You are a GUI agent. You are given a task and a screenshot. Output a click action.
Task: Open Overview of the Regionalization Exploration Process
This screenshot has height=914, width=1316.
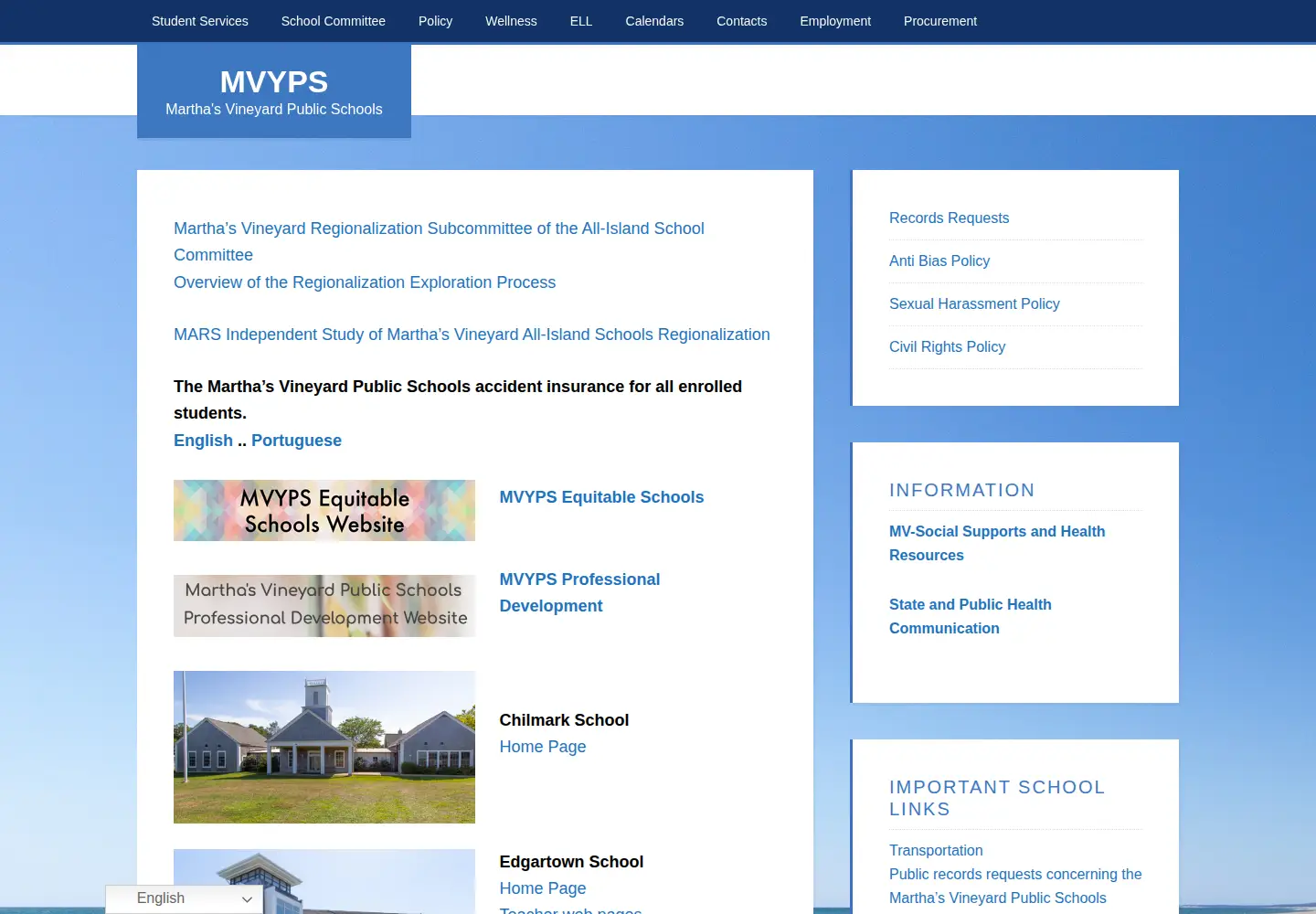(x=365, y=282)
